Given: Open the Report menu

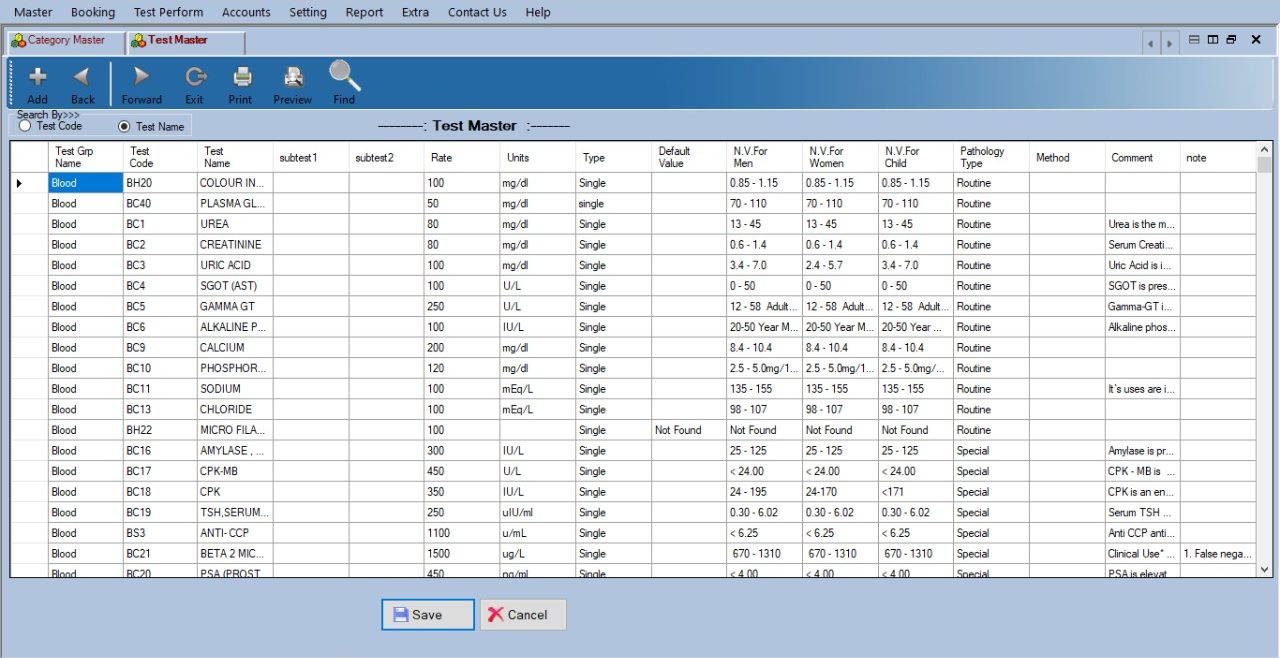Looking at the screenshot, I should click(364, 12).
